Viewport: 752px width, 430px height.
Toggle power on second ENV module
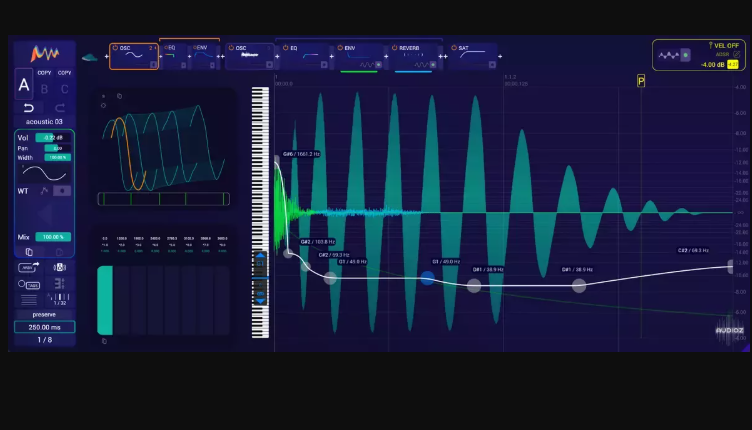(x=340, y=47)
